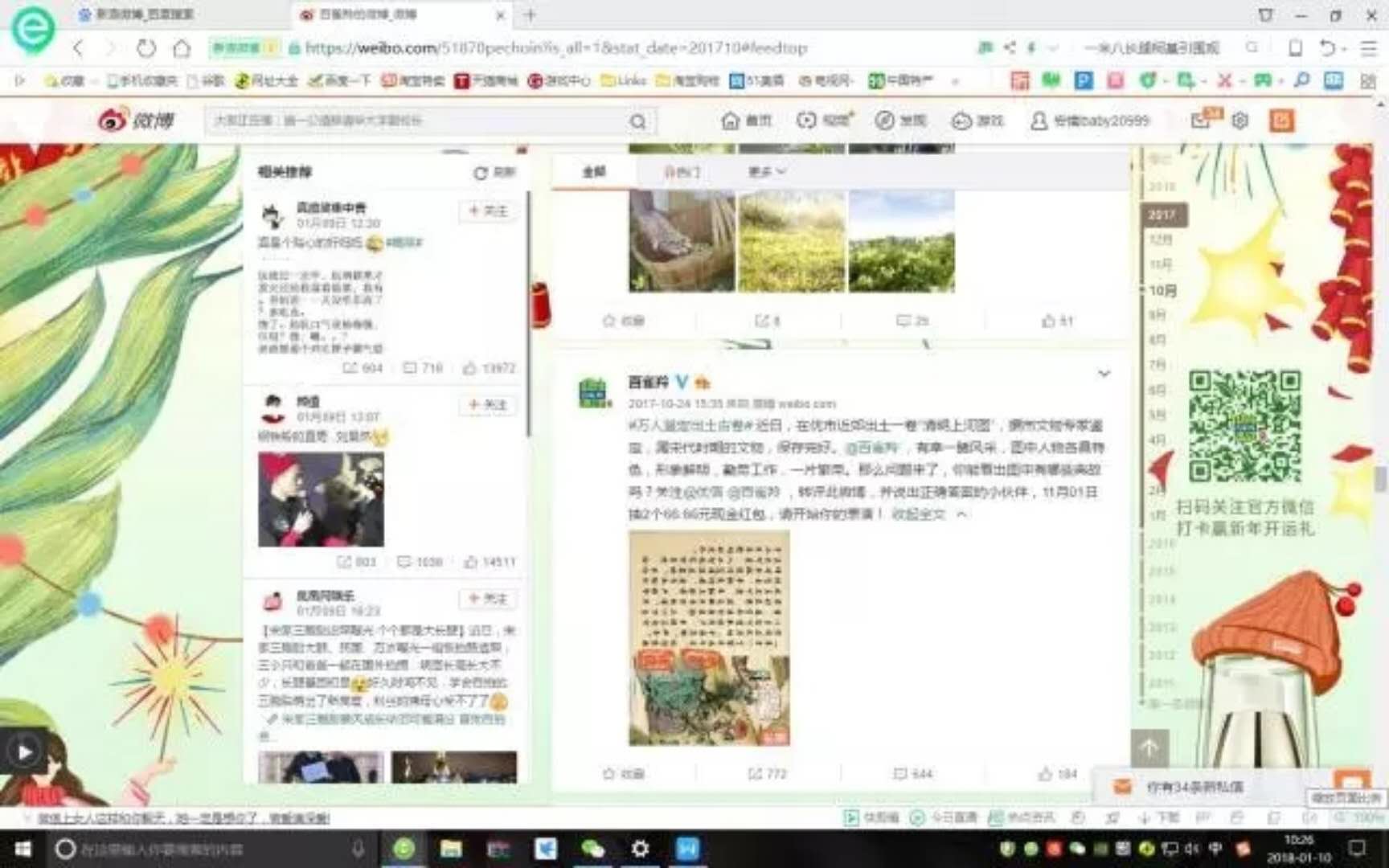
Task: Follow the first recommended account with 关注 button
Action: (487, 211)
